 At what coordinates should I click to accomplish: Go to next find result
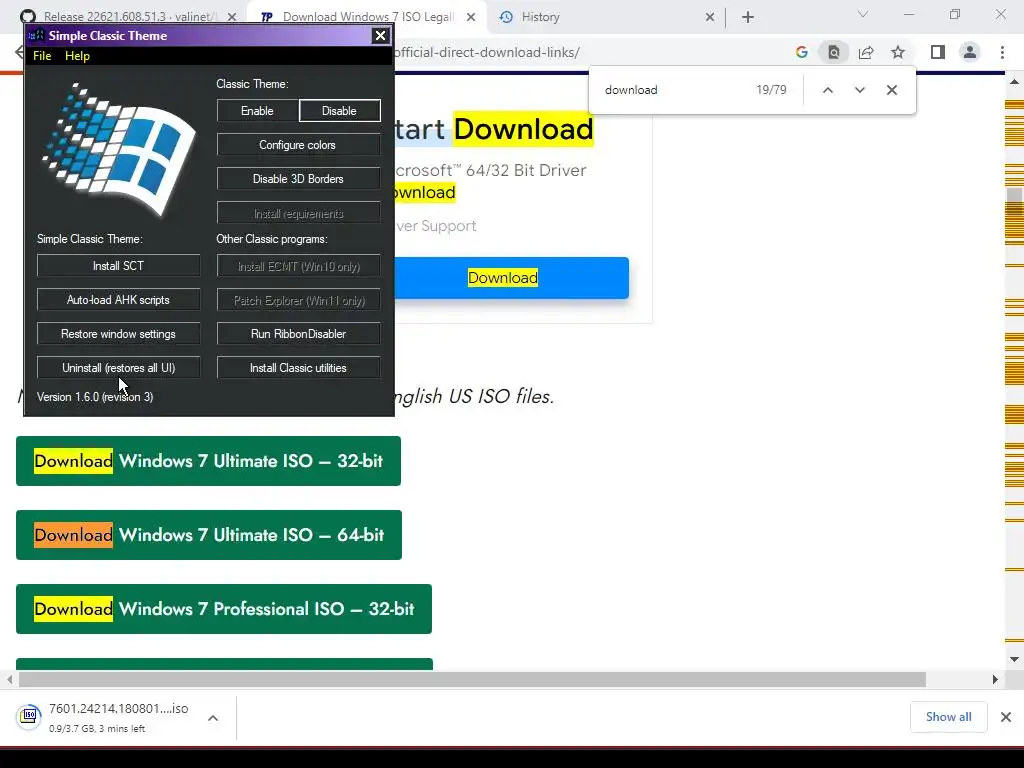click(x=859, y=90)
